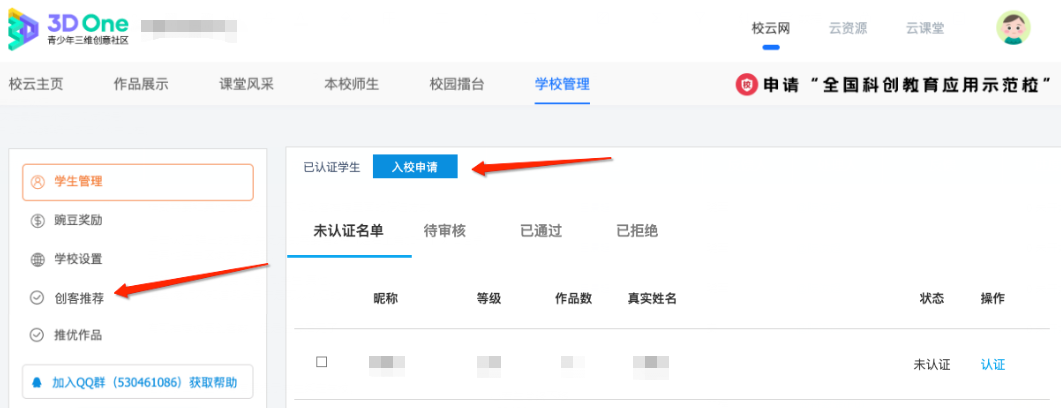This screenshot has width=1061, height=408.
Task: Click the 学生管理 person icon
Action: coord(38,181)
